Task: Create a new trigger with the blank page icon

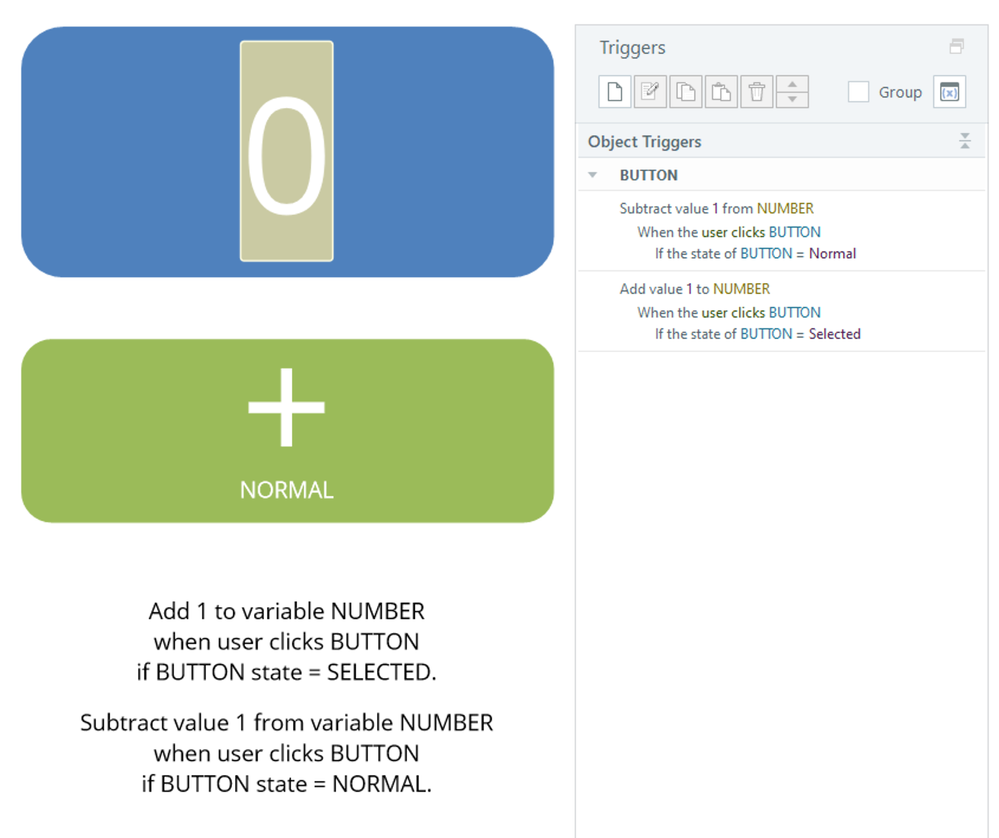Action: [615, 92]
